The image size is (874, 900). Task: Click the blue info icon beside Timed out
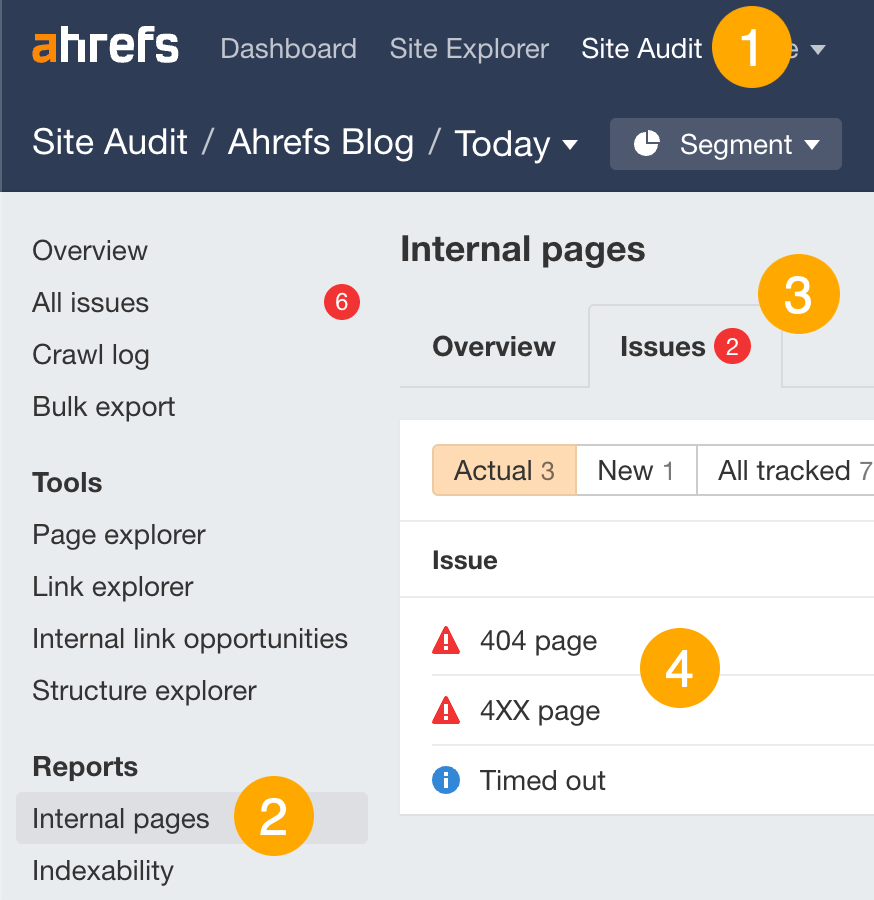(x=446, y=780)
